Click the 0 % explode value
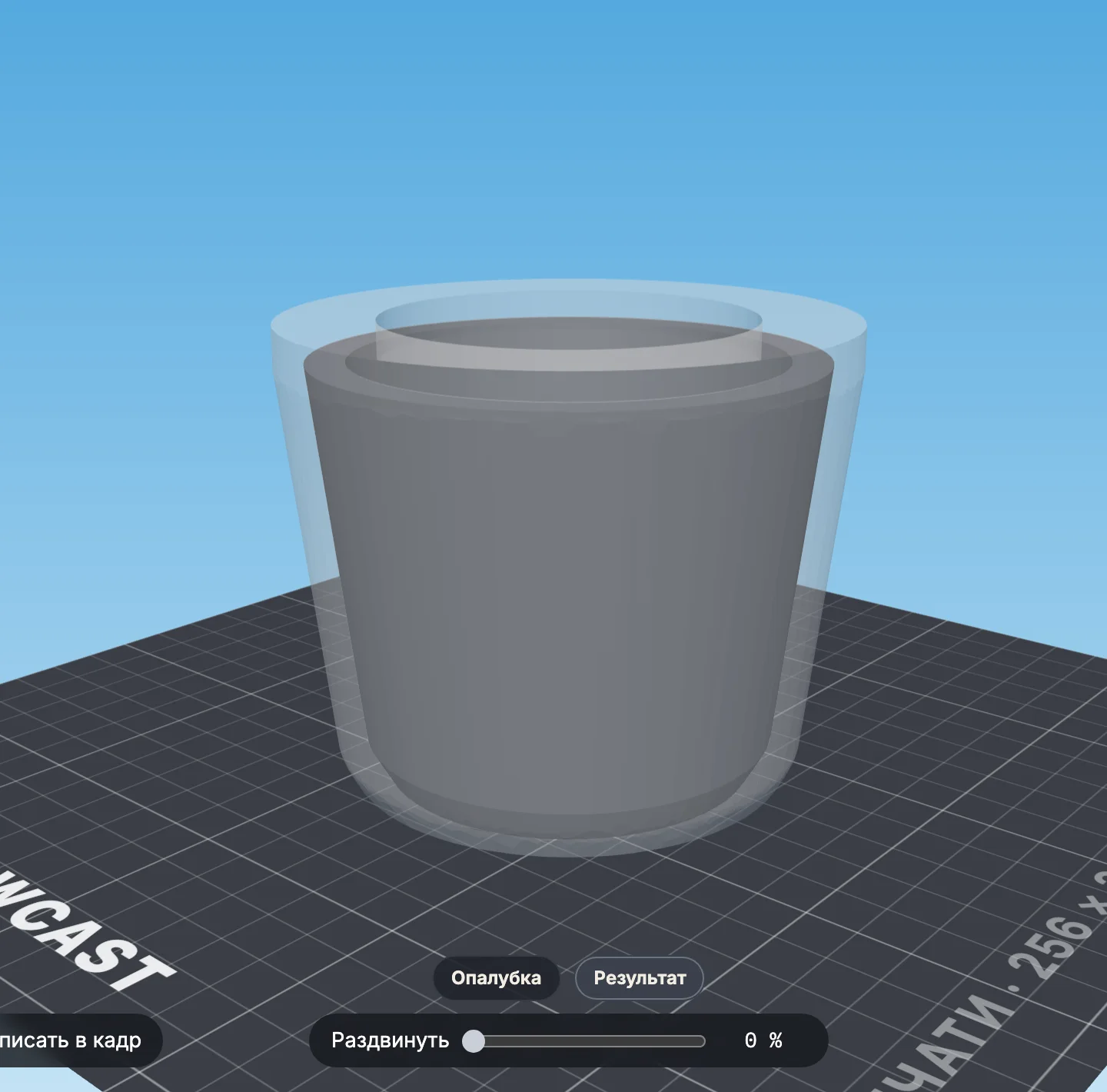This screenshot has width=1107, height=1092. tap(763, 1040)
